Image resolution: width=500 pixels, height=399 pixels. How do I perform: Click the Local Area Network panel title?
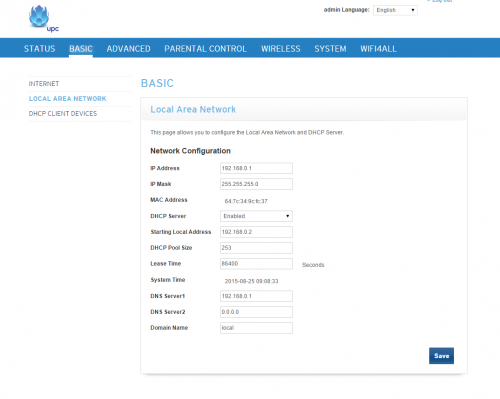coord(193,109)
